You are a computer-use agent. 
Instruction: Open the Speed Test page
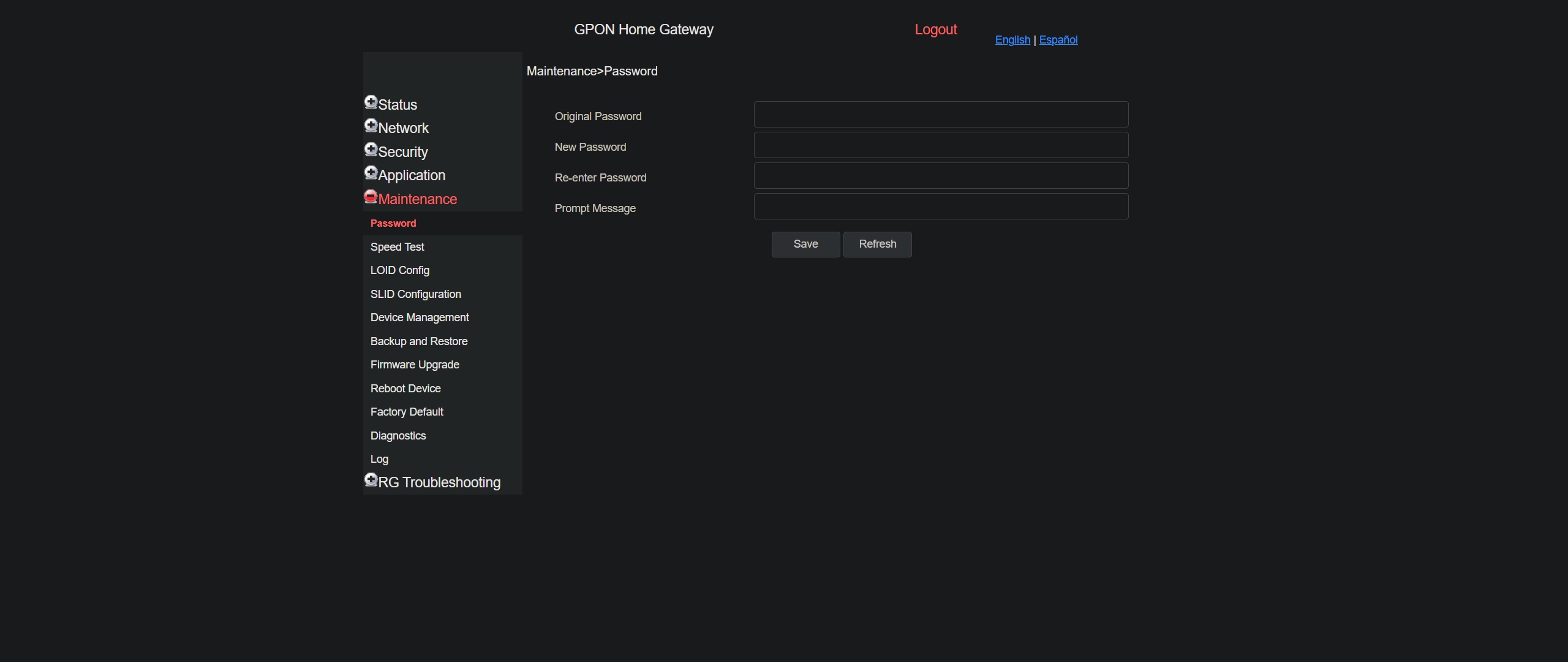pos(397,247)
